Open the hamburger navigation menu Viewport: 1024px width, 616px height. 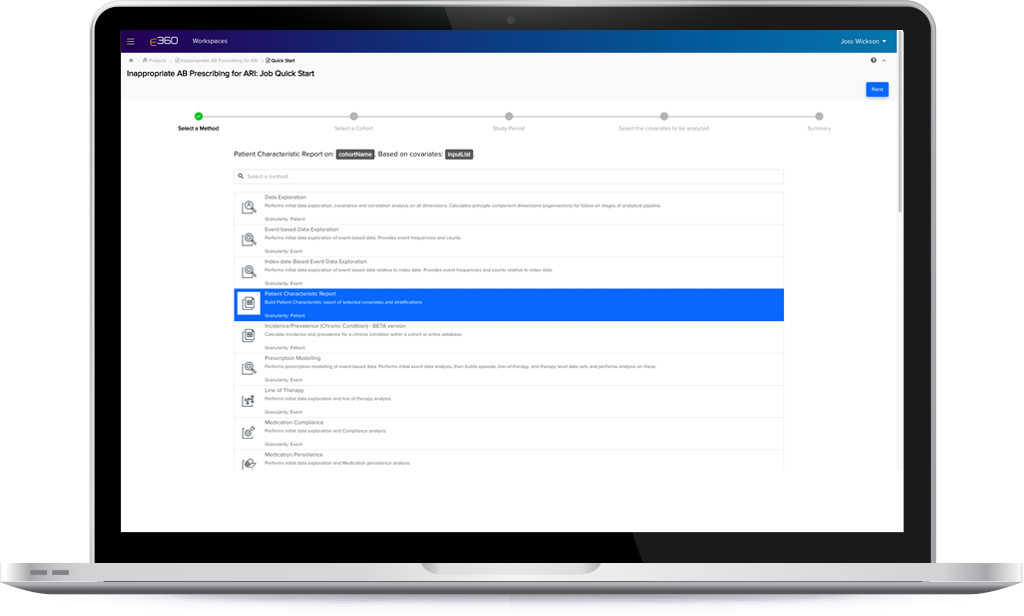tap(131, 41)
